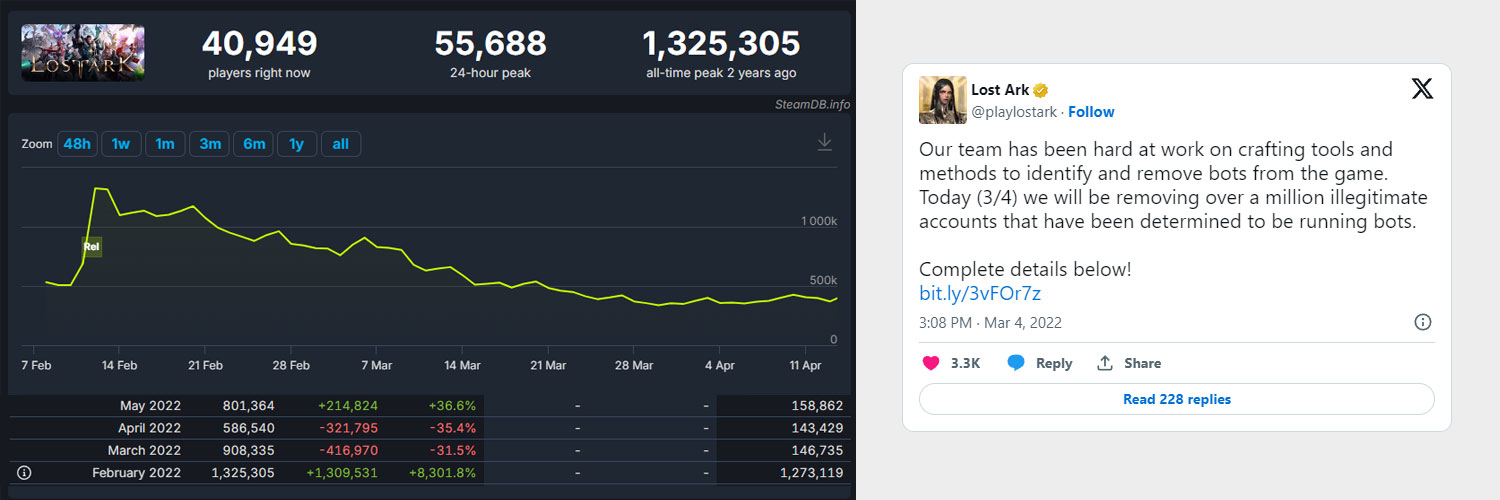Click the April 2022 row label
This screenshot has height=500, width=1500.
148,428
